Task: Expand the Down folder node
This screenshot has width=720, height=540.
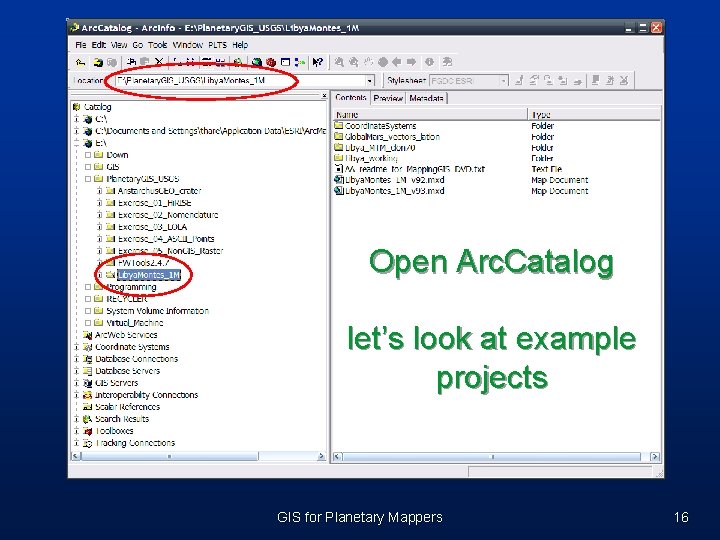Action: pyautogui.click(x=88, y=155)
